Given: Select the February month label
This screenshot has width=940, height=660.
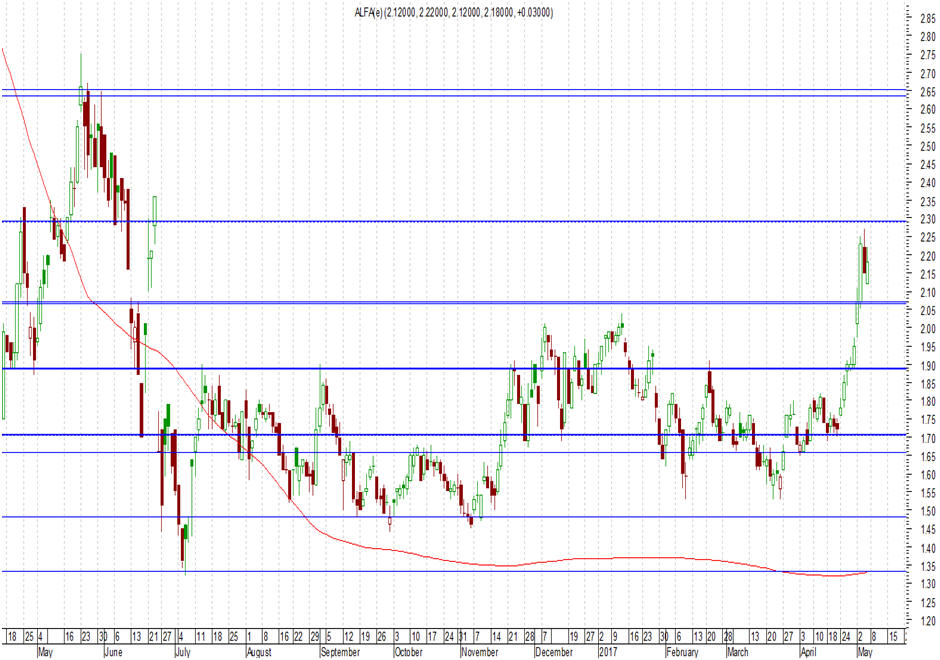Looking at the screenshot, I should point(683,652).
